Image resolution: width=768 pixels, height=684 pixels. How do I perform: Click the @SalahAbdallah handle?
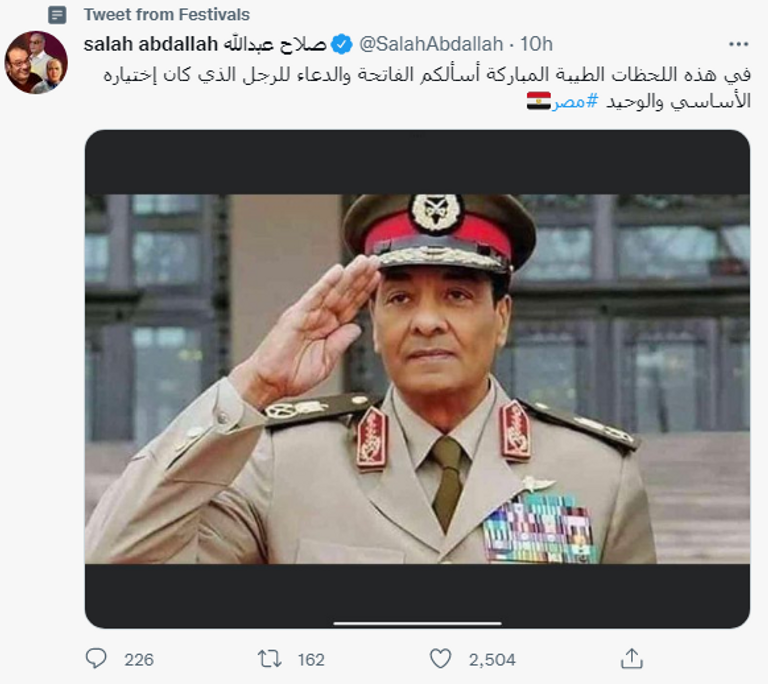pyautogui.click(x=430, y=45)
